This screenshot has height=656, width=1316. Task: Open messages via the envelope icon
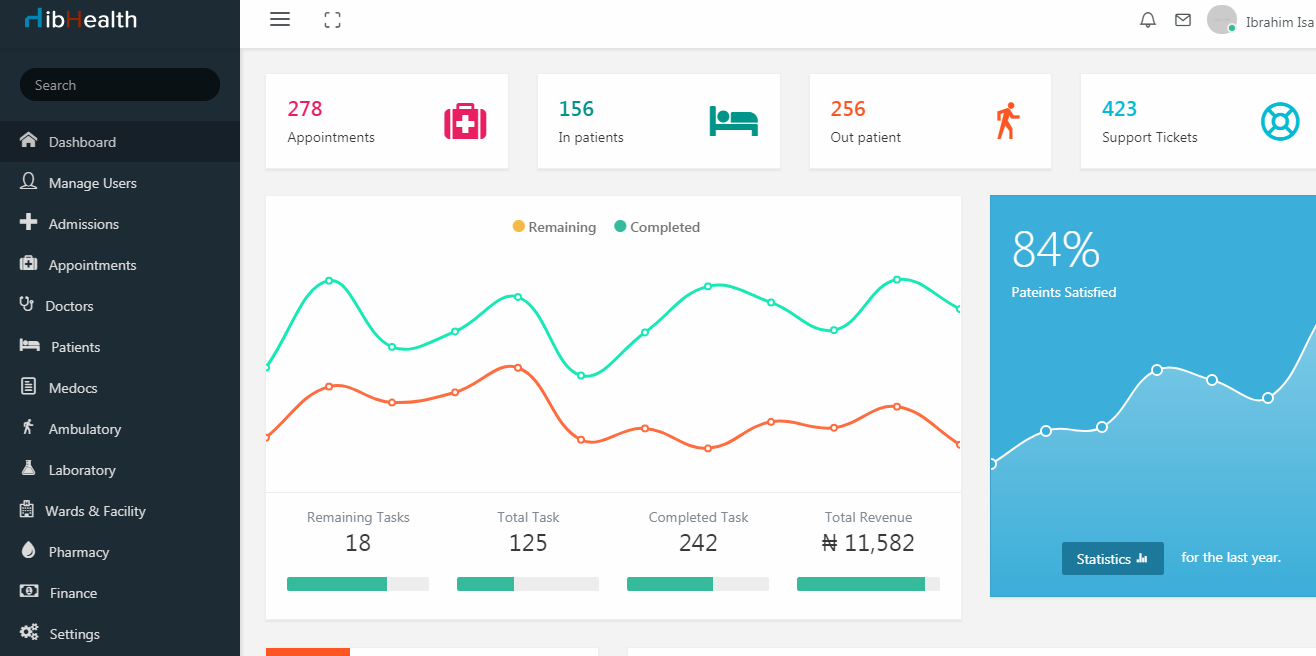(x=1183, y=19)
